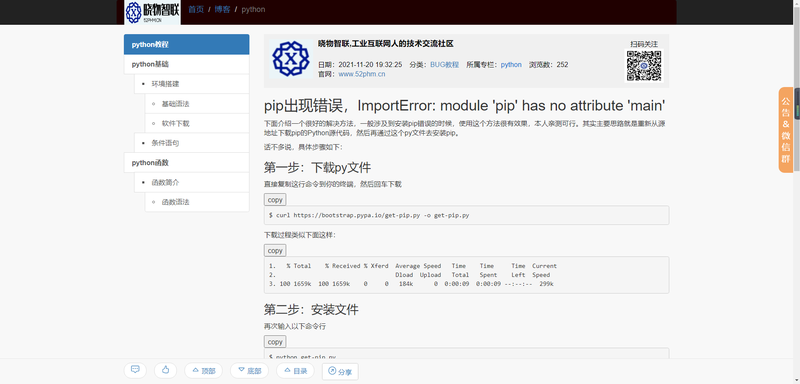Screen dimensions: 800x384
Task: Visit www.52phm.cn official site link
Action: [362, 74]
